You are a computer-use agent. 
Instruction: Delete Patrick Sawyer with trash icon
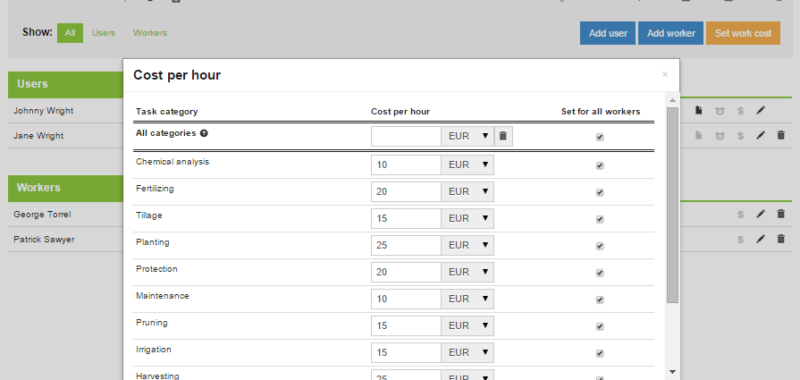(x=781, y=239)
